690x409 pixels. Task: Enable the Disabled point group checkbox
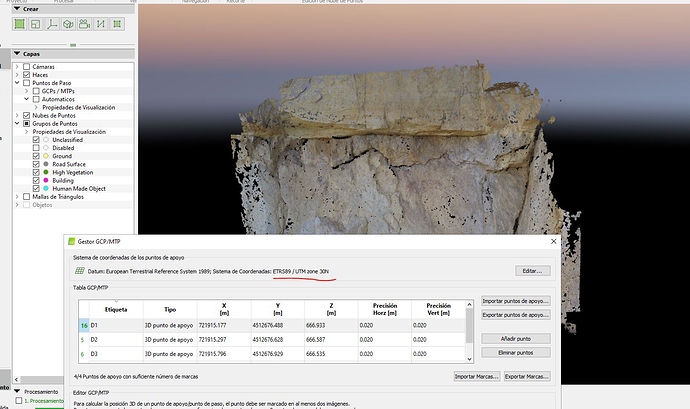click(x=37, y=147)
